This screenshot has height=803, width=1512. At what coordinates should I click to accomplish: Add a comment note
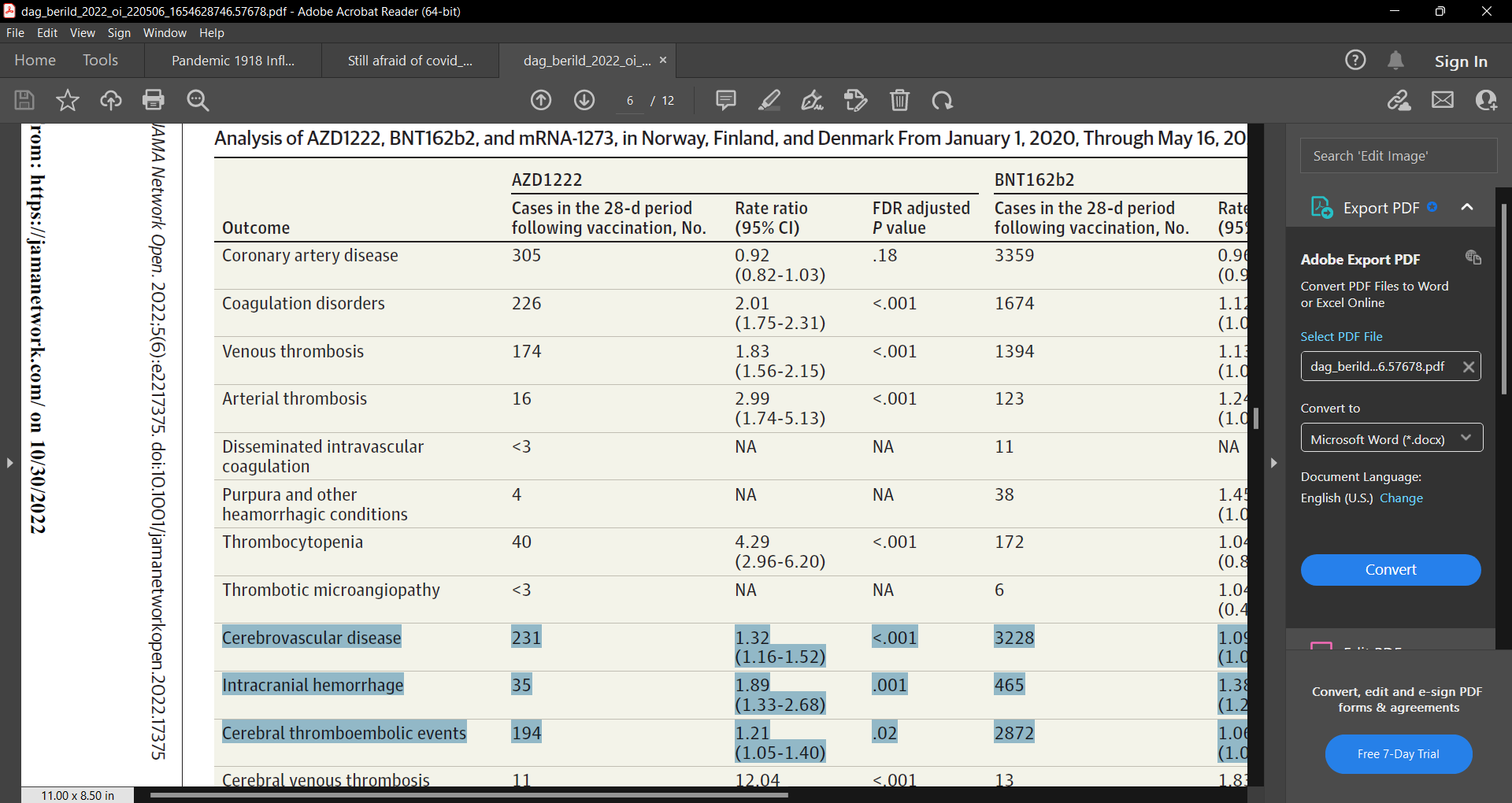point(726,100)
